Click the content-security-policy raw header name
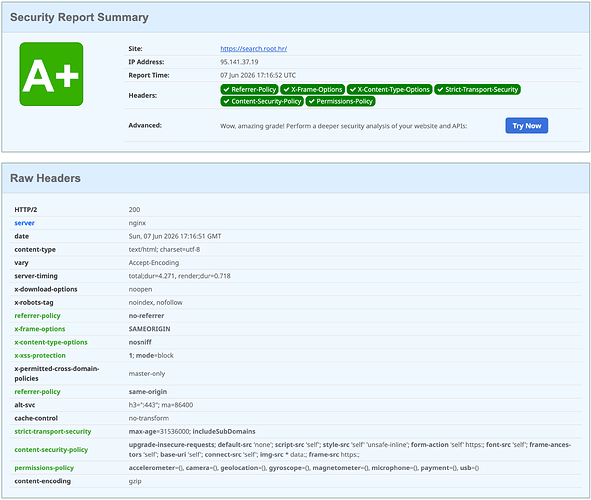591x500 pixels. point(51,450)
